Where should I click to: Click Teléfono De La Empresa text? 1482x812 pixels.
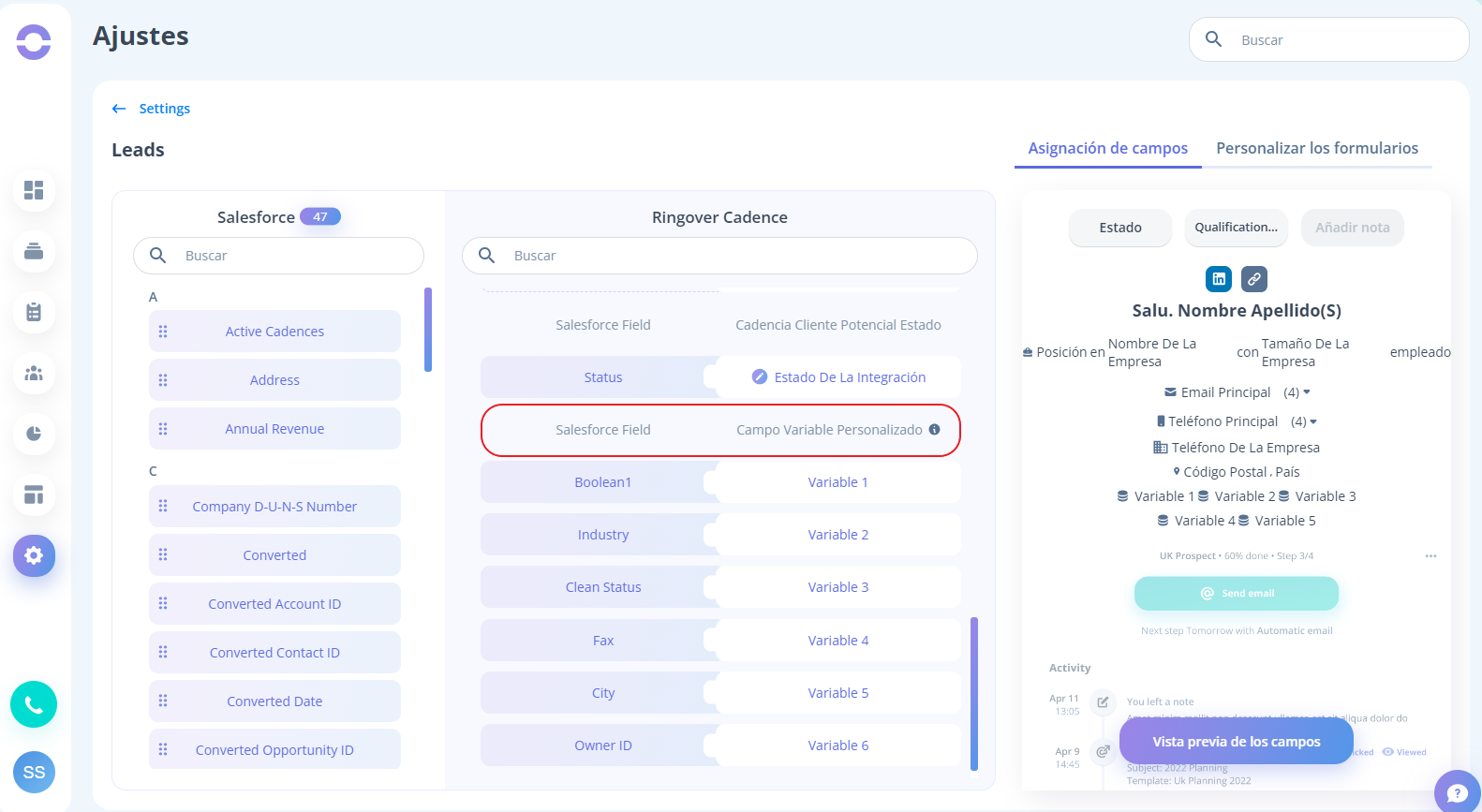pos(1245,448)
